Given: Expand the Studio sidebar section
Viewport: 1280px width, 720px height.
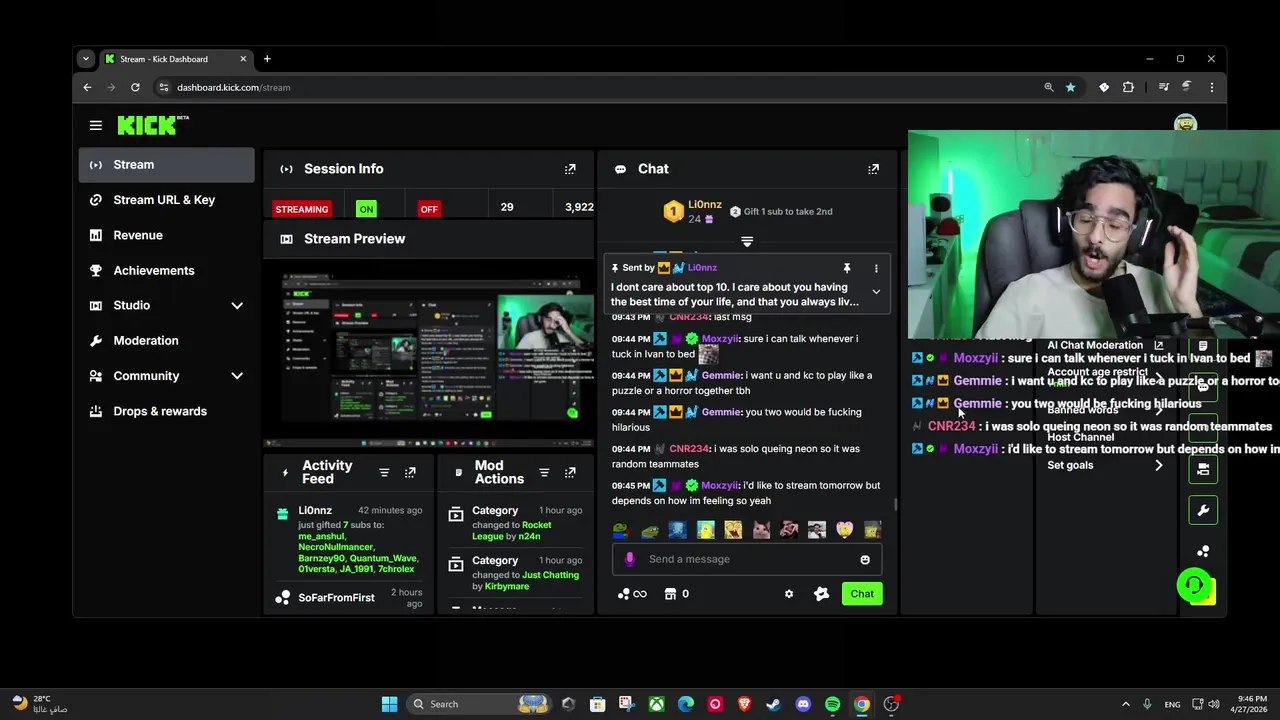Looking at the screenshot, I should point(237,305).
